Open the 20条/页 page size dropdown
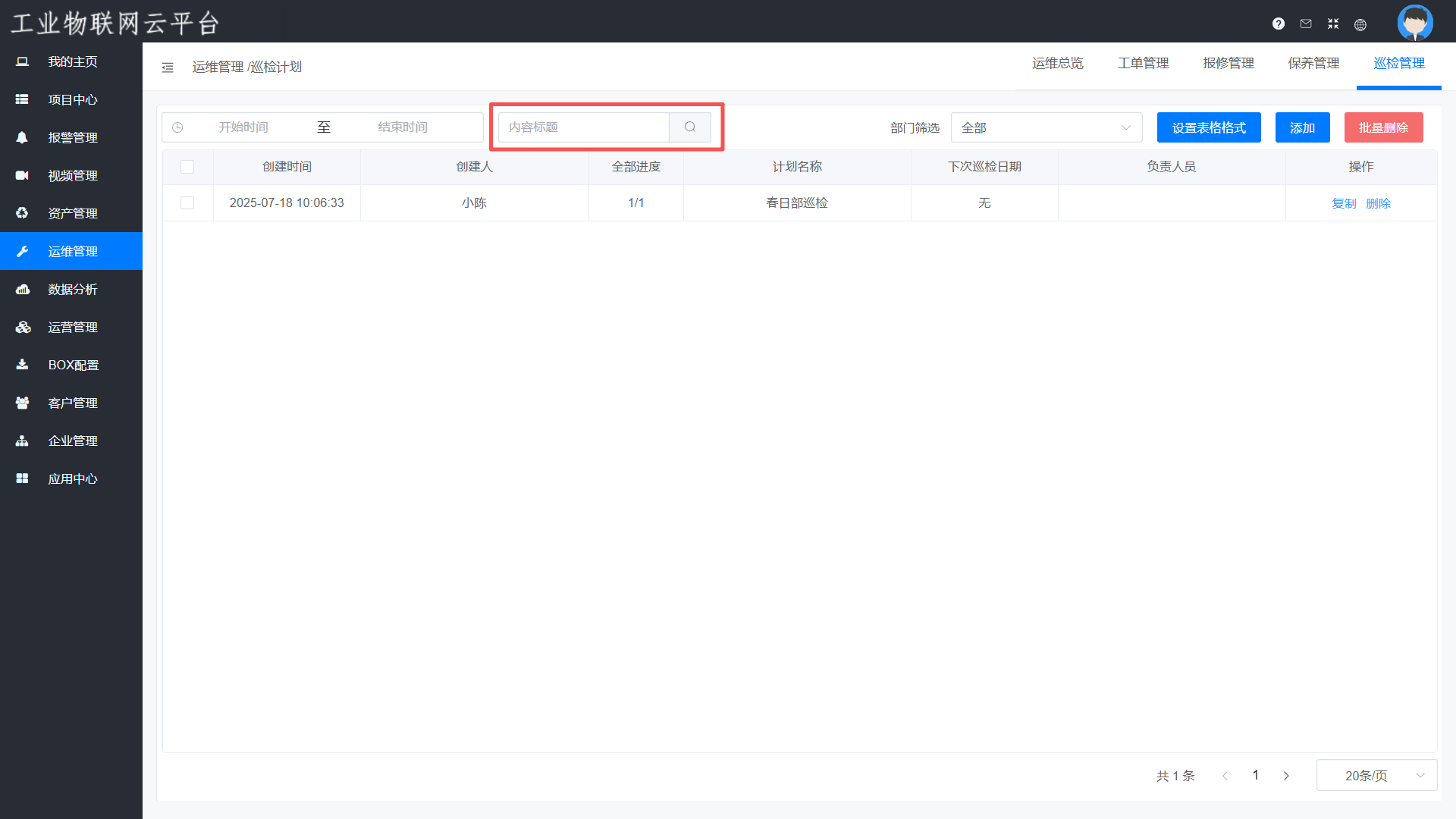 pos(1376,775)
